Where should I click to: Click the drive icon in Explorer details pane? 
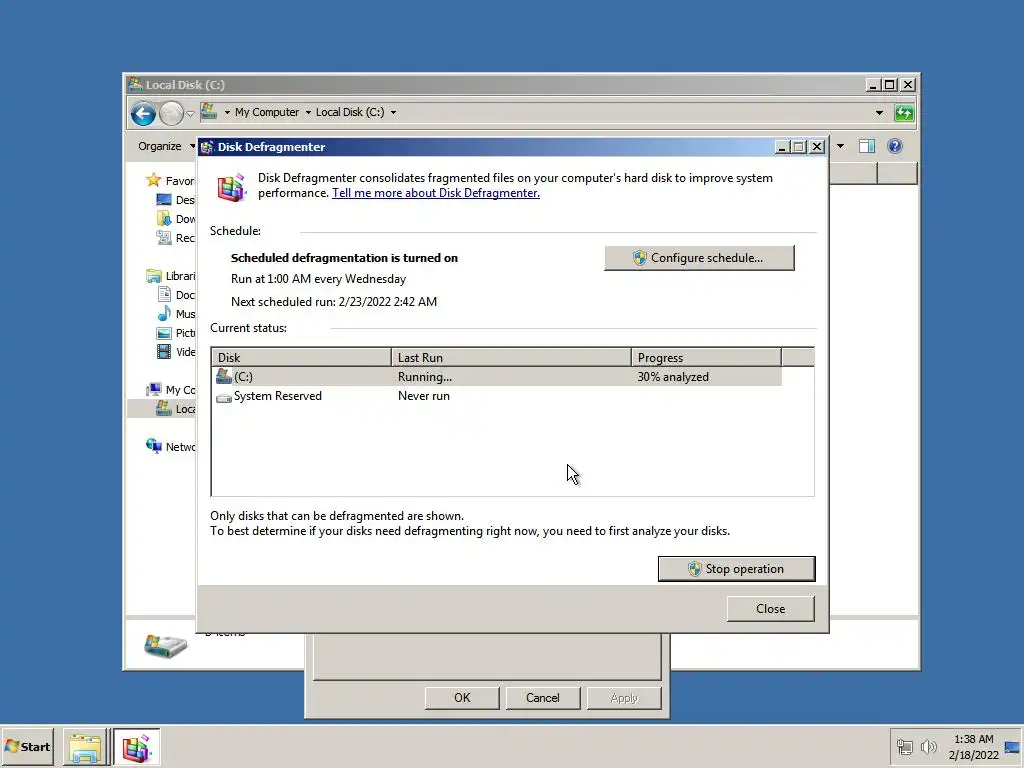165,646
